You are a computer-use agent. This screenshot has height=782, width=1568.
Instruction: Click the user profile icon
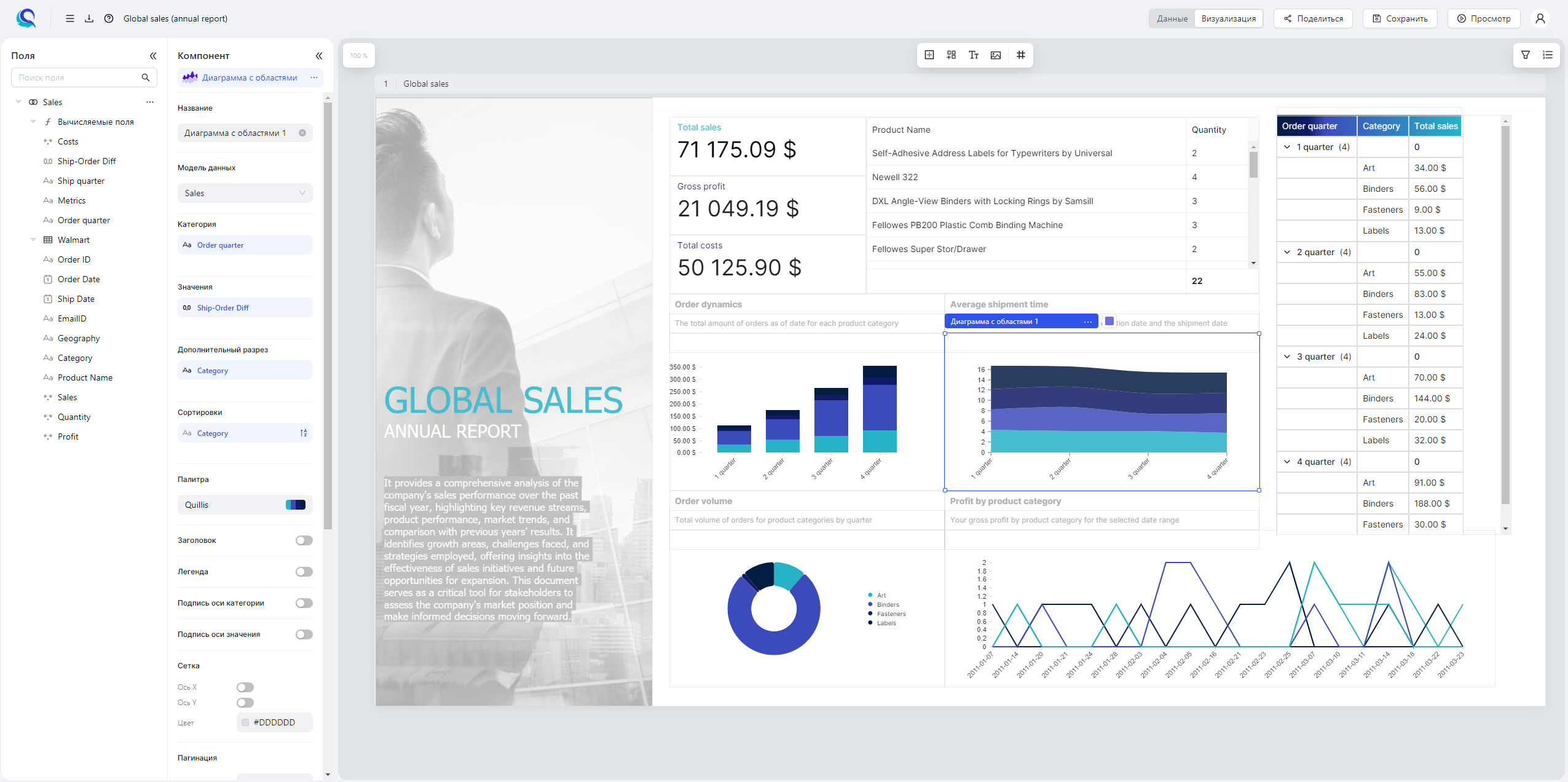point(1540,18)
